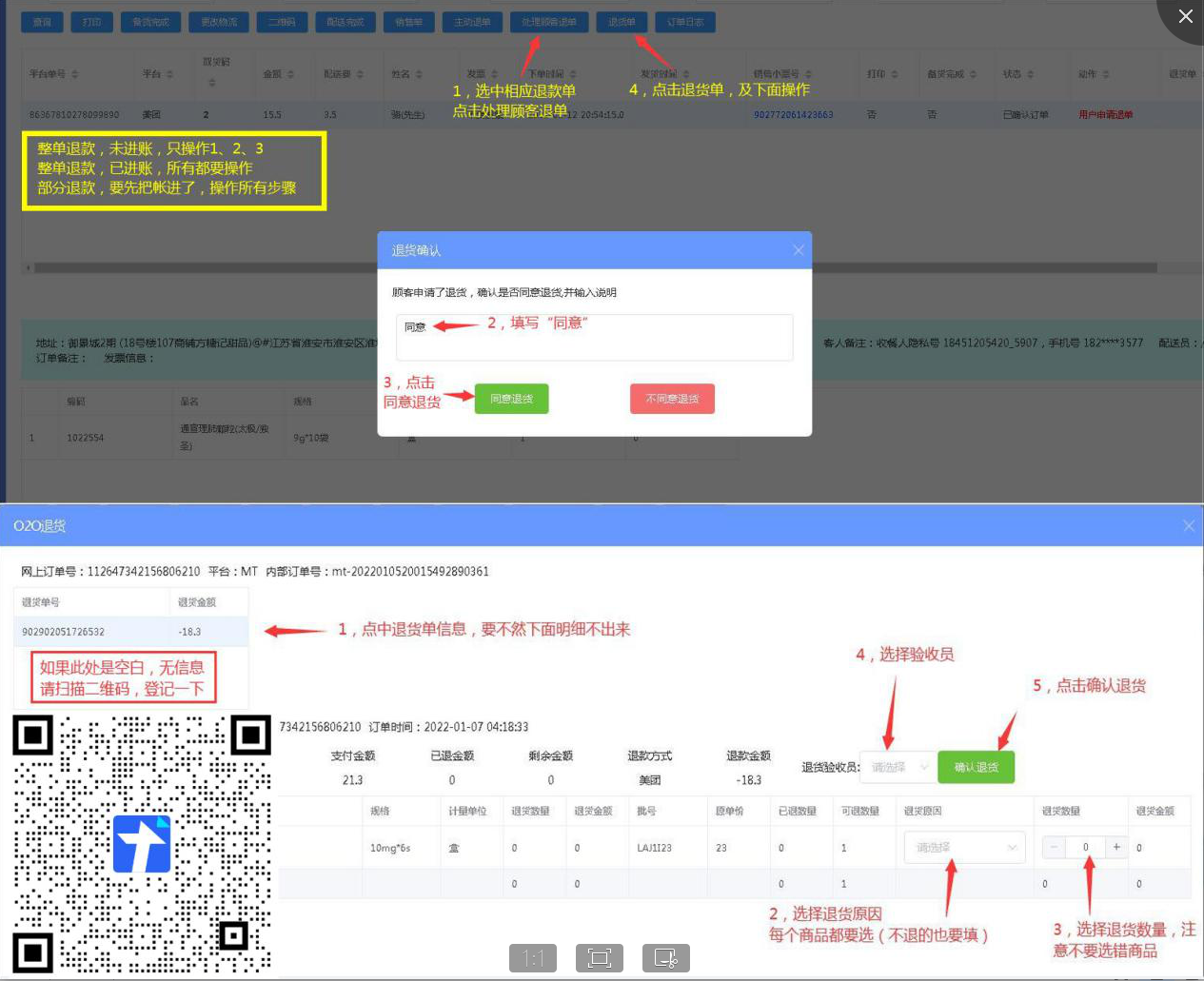The width and height of the screenshot is (1204, 981).
Task: Click the QR code image
Action: tap(142, 844)
